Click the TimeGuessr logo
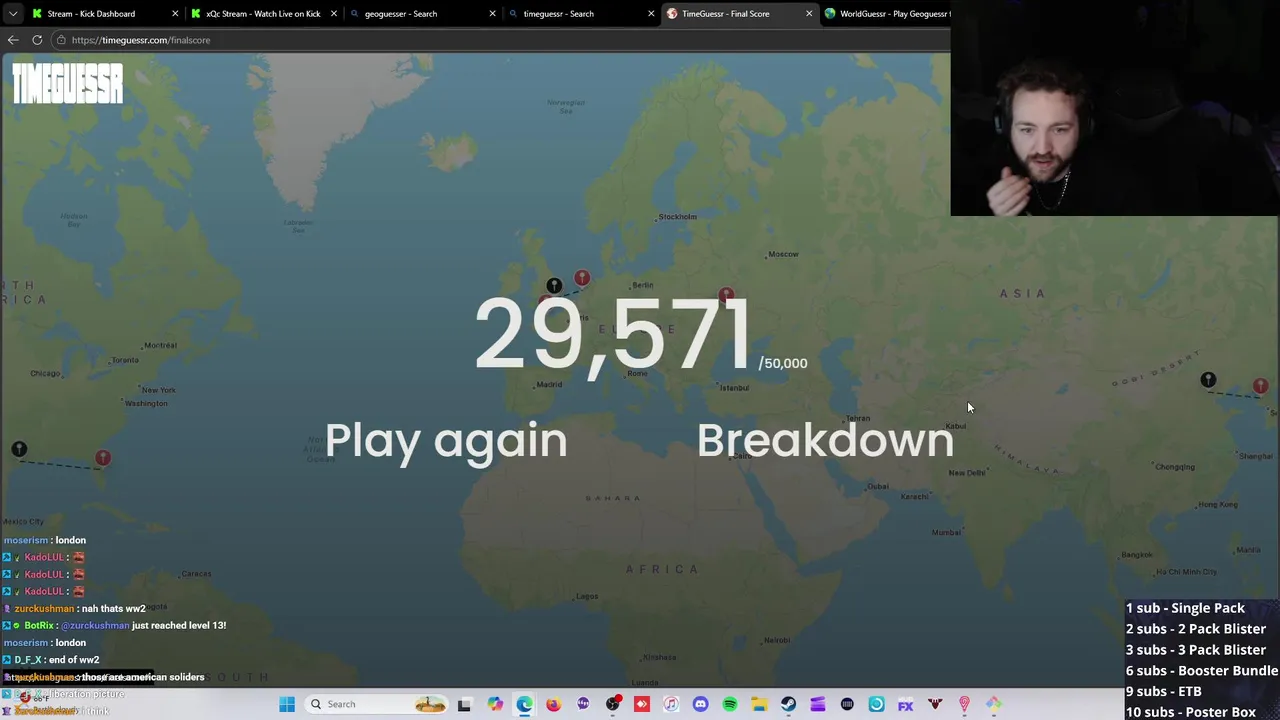 pyautogui.click(x=68, y=84)
